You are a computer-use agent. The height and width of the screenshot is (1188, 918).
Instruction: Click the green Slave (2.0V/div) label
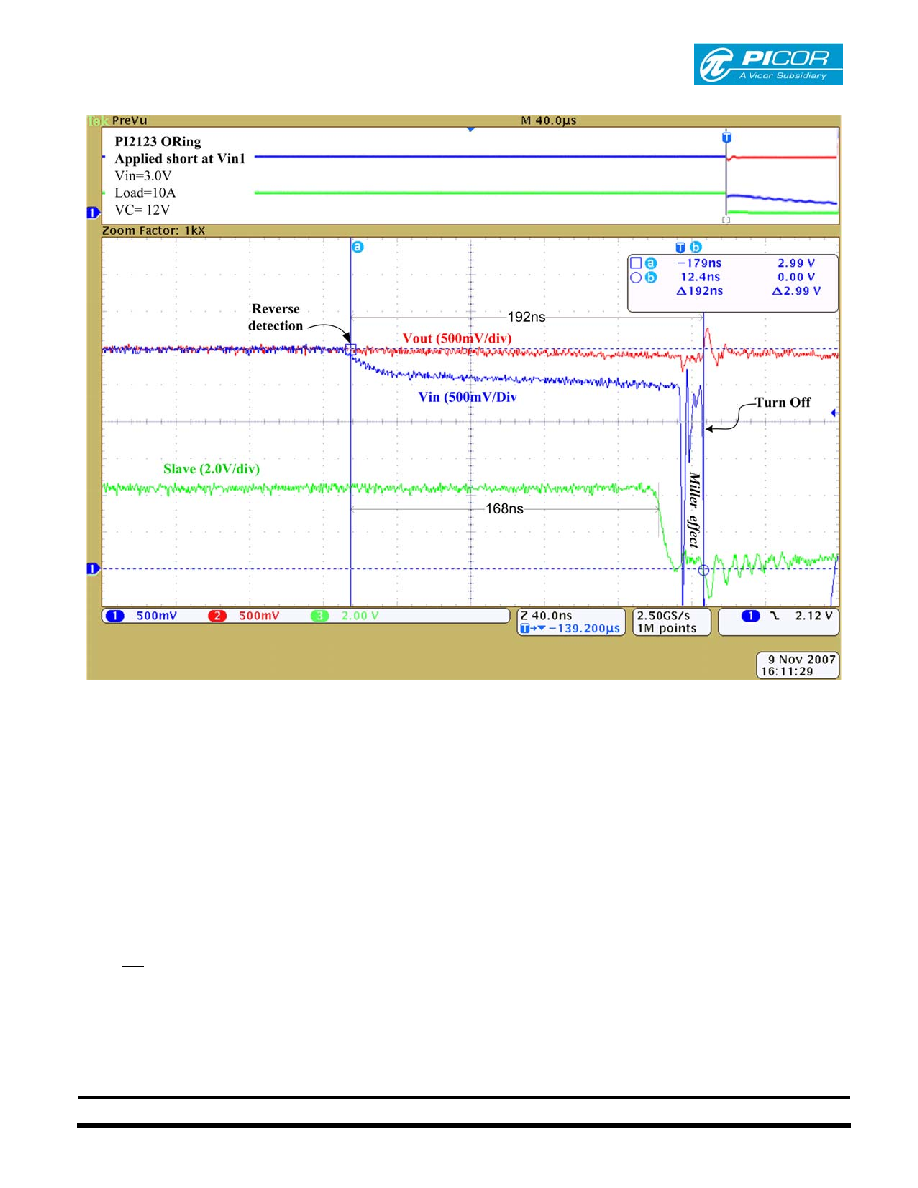211,469
